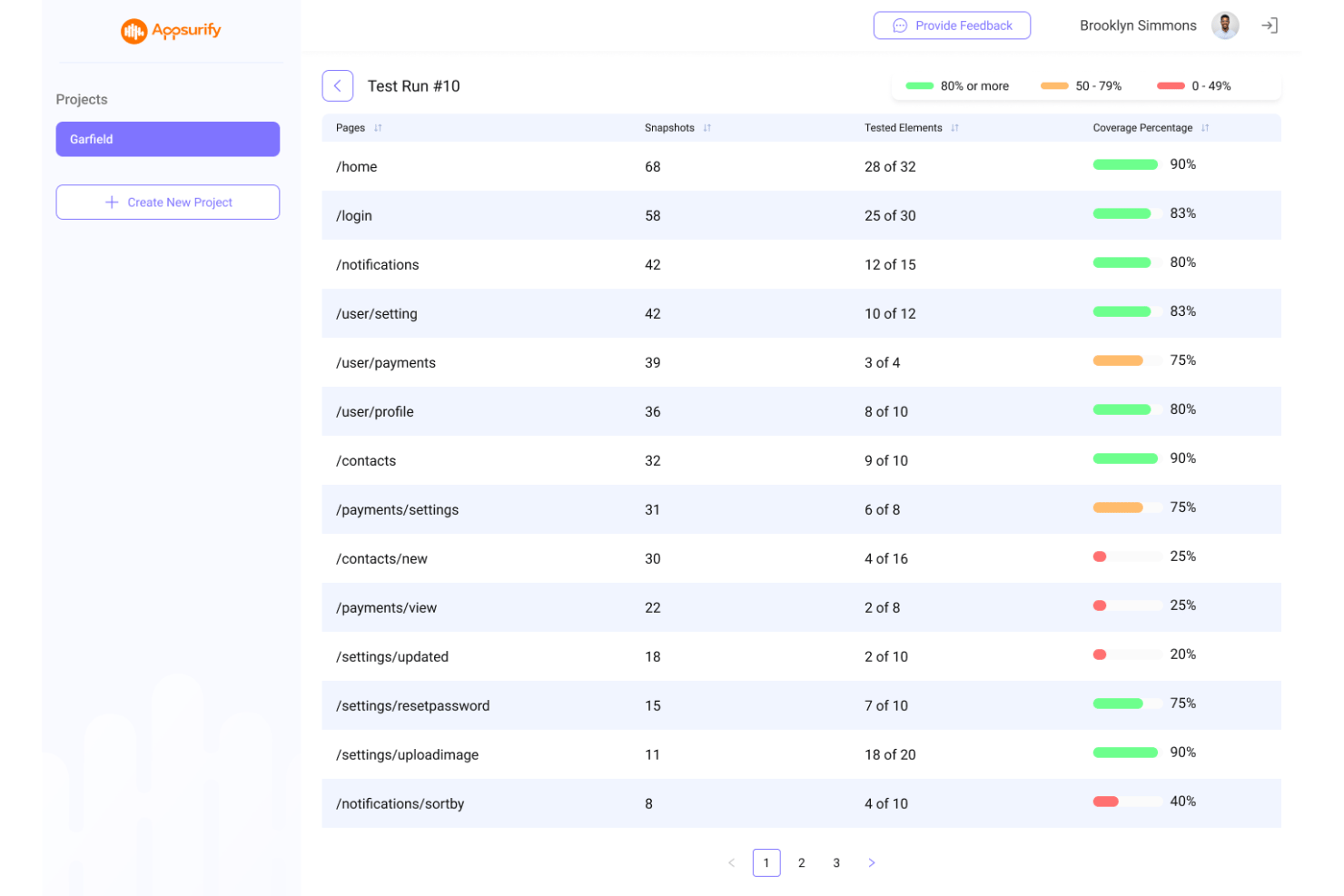Go to pagination page 2

pos(801,862)
